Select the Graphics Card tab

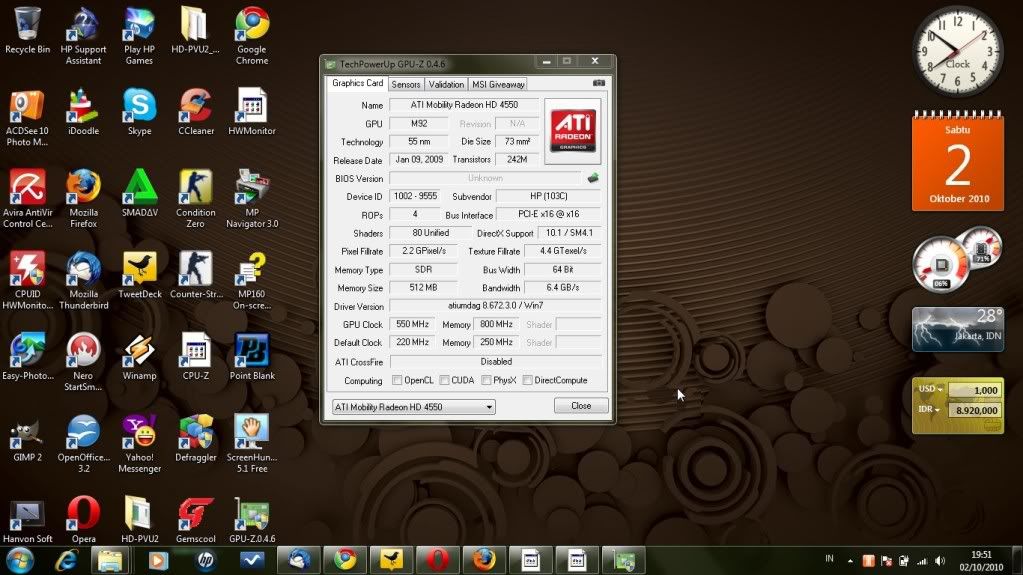(x=357, y=83)
